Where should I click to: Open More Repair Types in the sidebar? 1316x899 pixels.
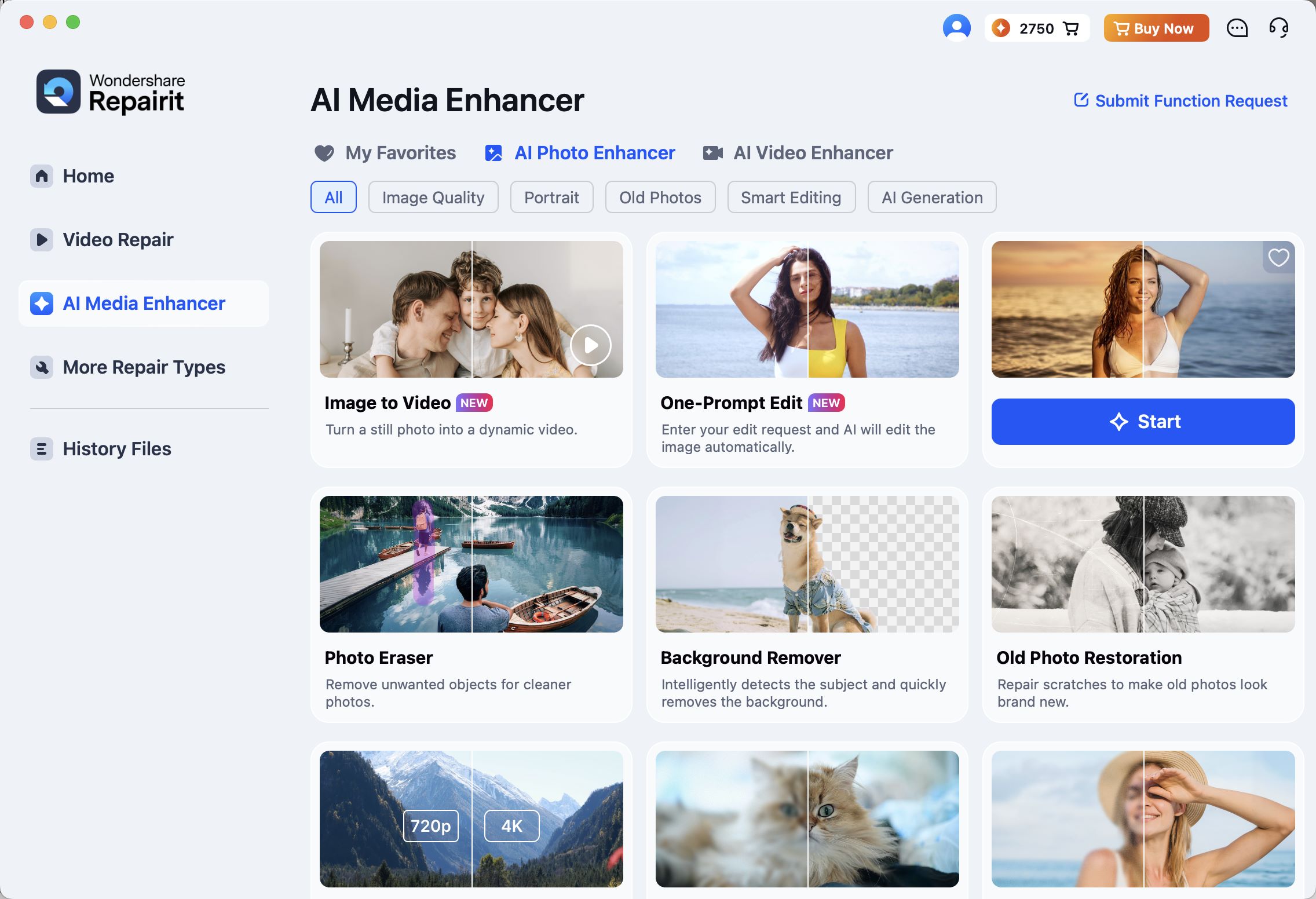[x=144, y=367]
